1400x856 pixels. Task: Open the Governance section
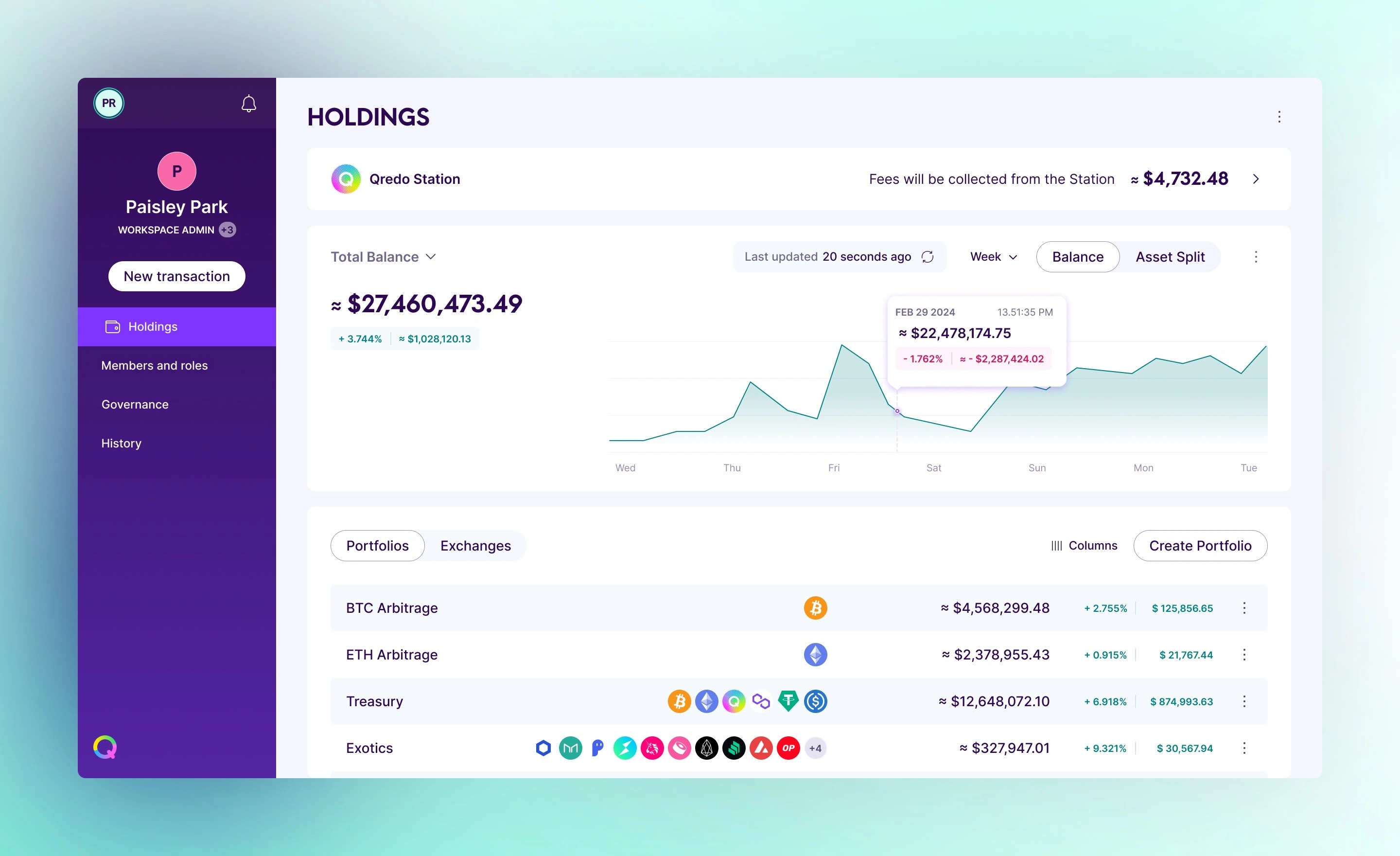click(x=134, y=404)
